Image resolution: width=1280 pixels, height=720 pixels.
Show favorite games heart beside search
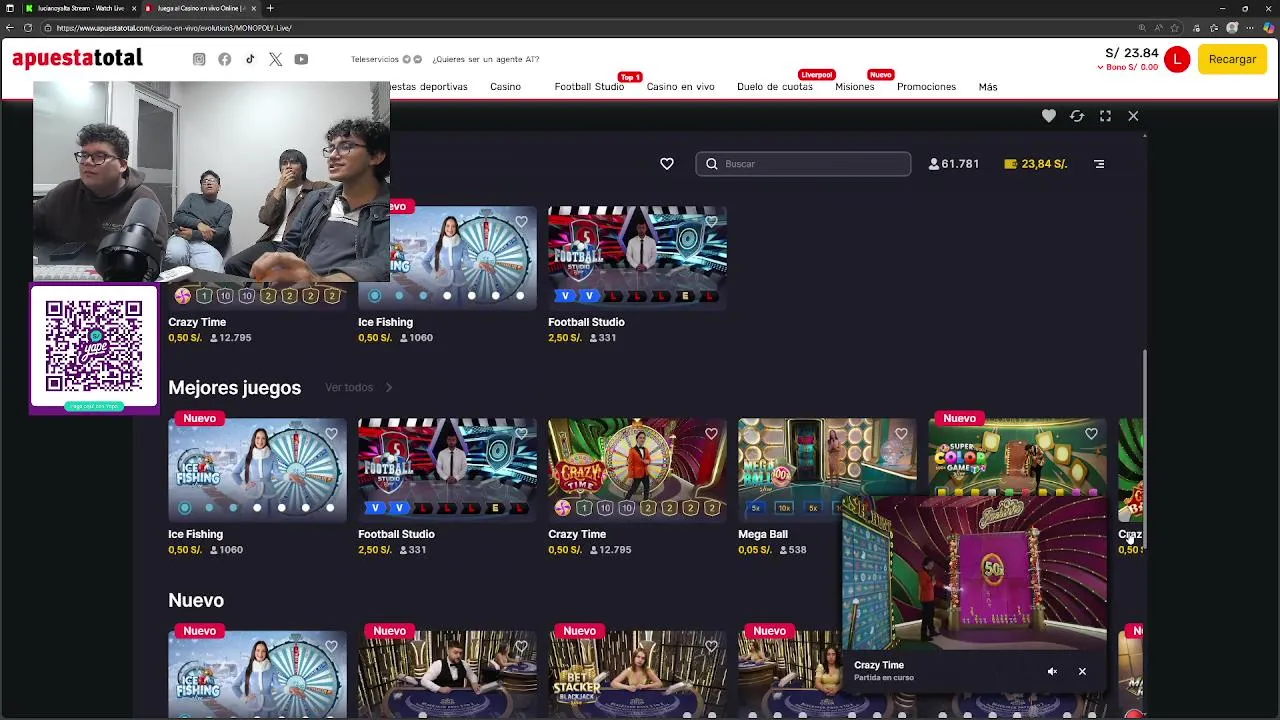click(x=667, y=164)
